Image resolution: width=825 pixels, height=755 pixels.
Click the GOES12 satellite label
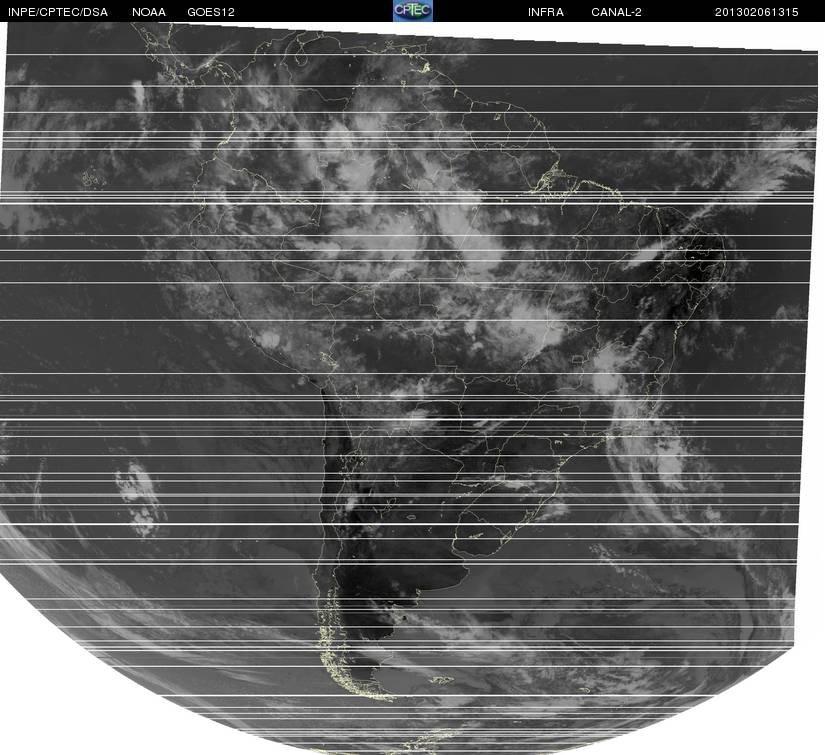tap(211, 12)
